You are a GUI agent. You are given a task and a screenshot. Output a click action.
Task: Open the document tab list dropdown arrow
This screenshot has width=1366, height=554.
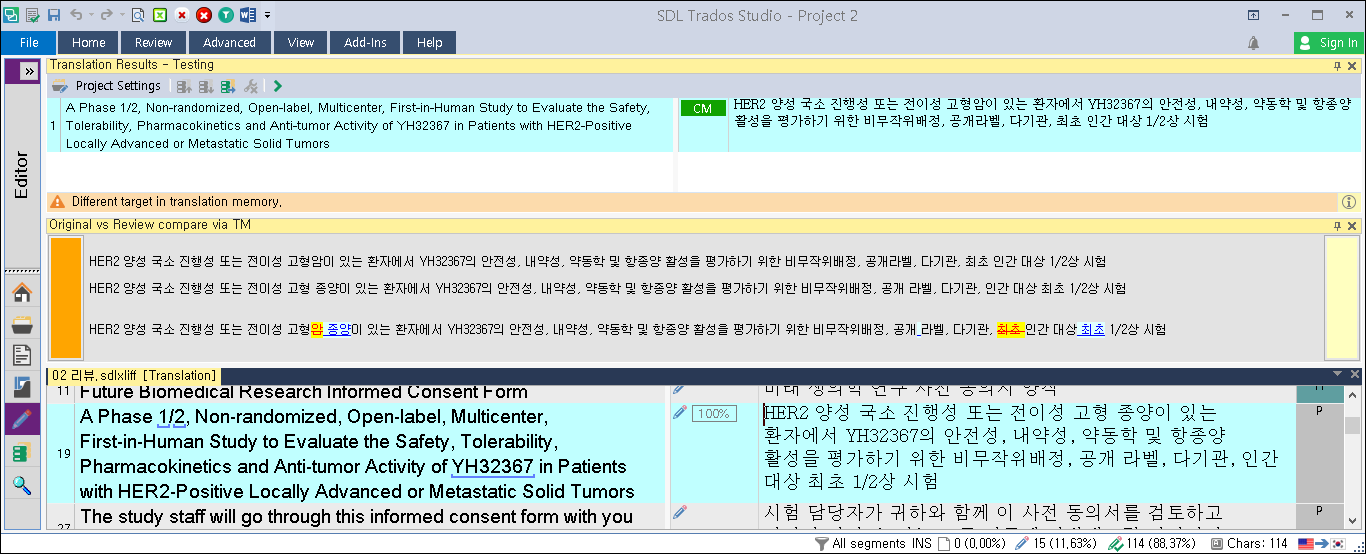point(1338,375)
